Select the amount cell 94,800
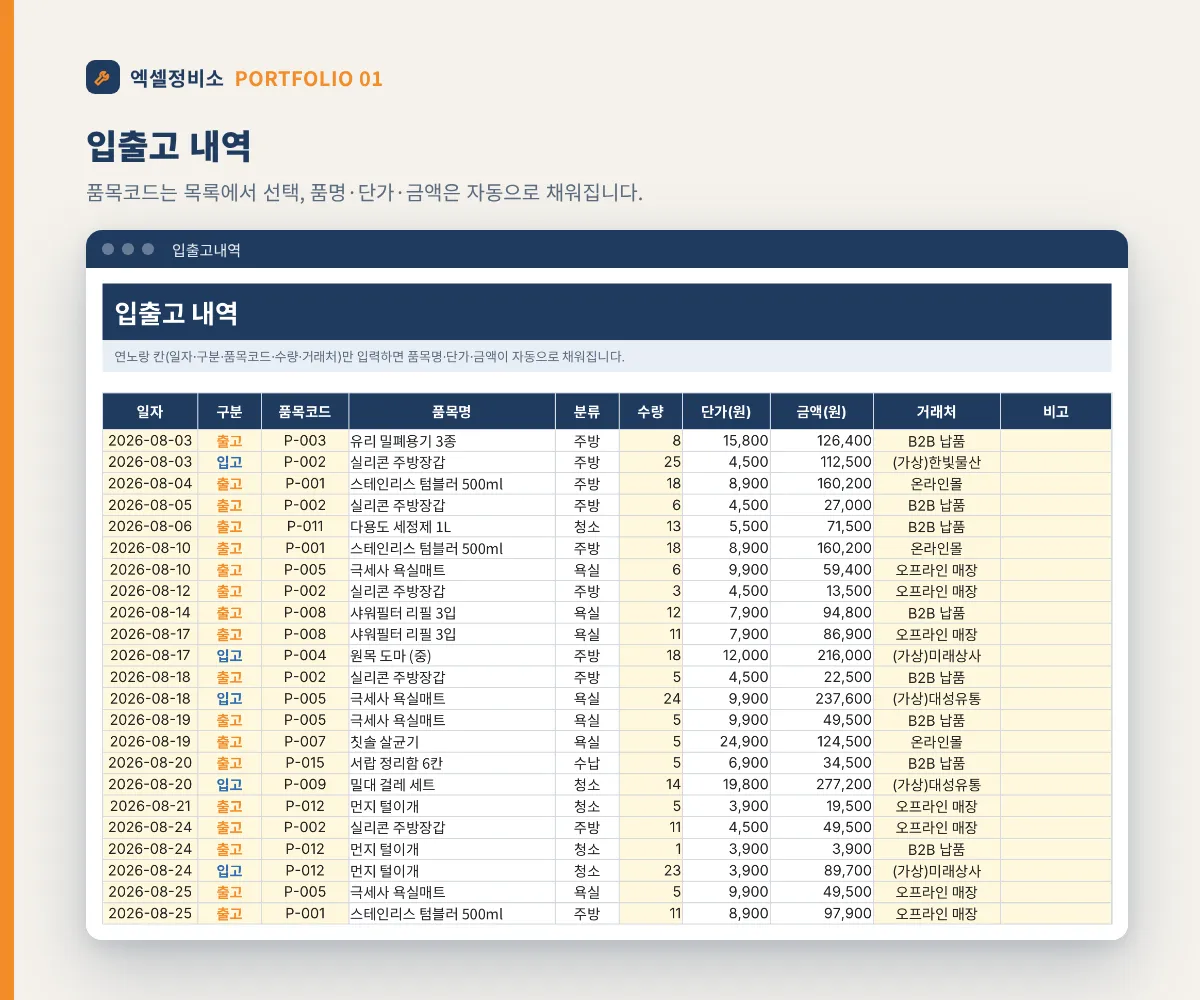 coord(822,612)
